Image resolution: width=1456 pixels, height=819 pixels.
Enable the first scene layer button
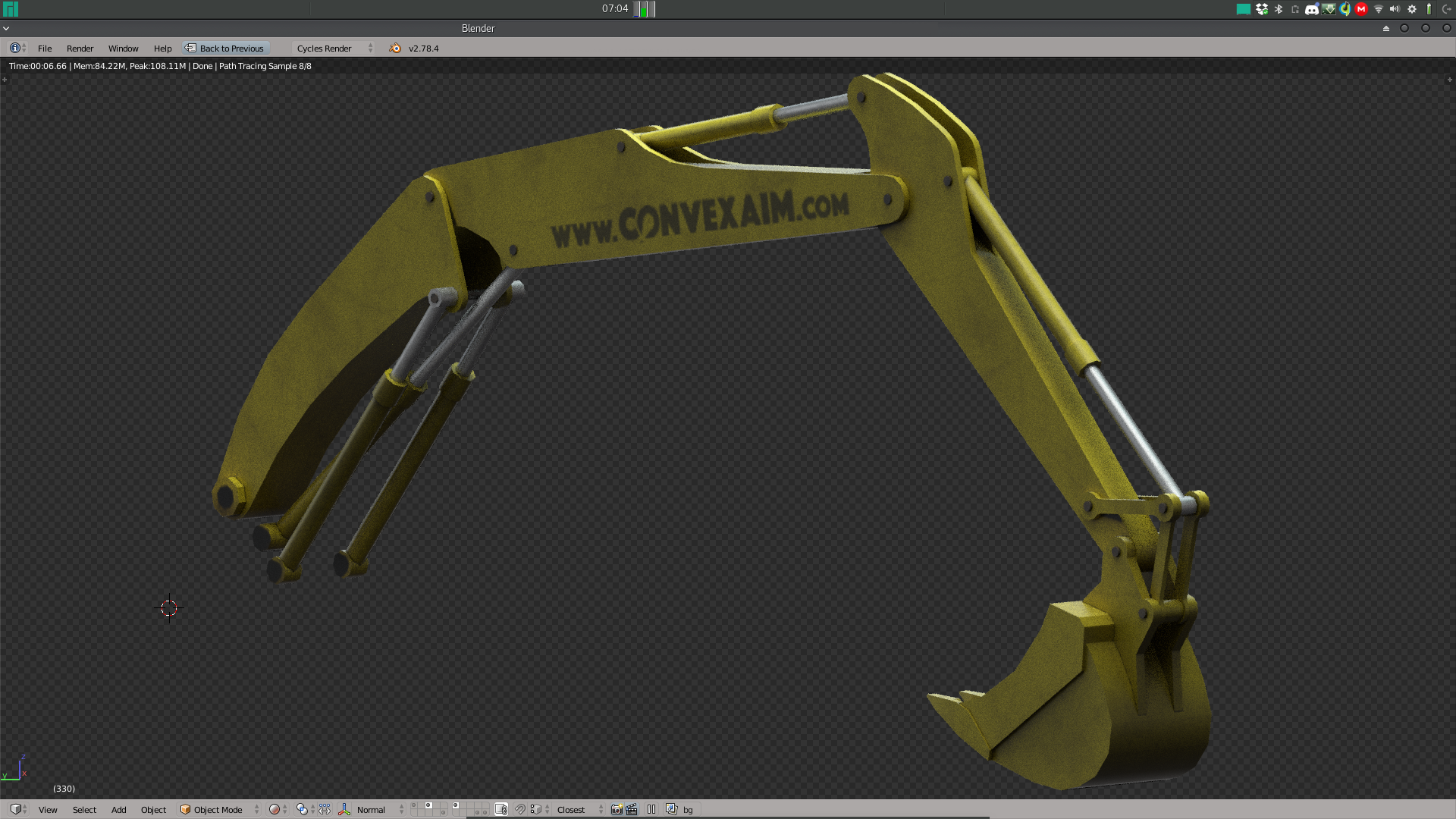tap(414, 805)
